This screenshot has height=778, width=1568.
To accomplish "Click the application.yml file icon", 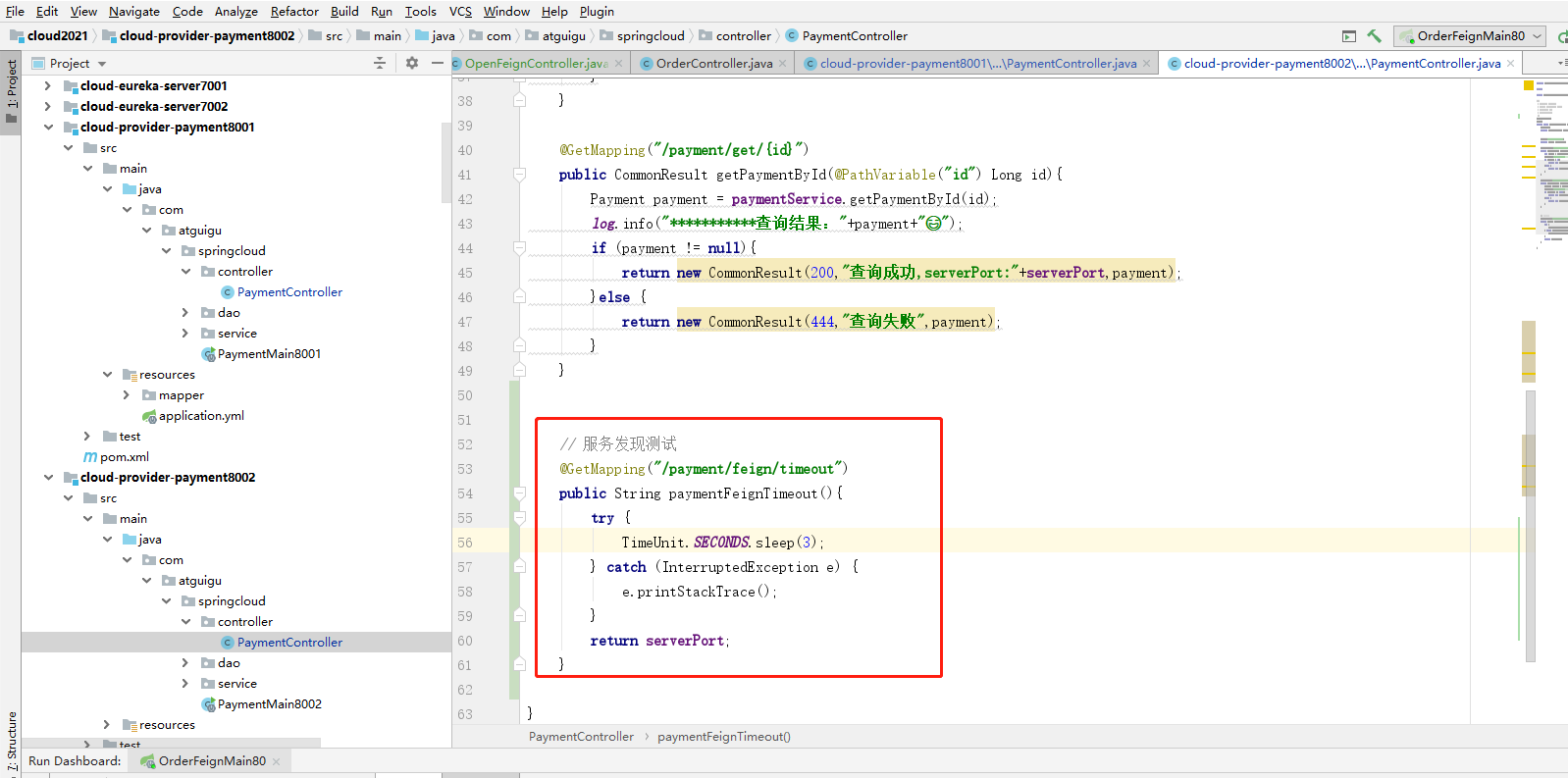I will (x=149, y=416).
